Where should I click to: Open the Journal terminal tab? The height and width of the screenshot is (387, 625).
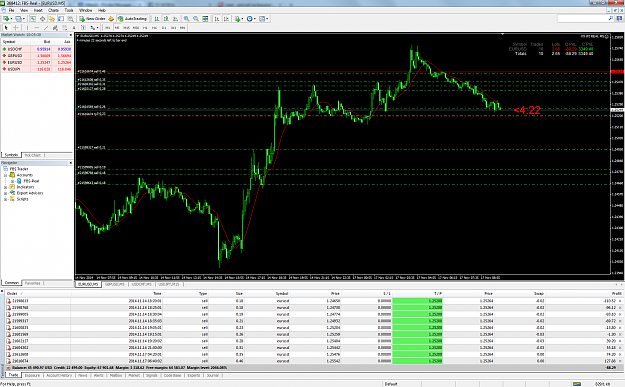pos(212,375)
